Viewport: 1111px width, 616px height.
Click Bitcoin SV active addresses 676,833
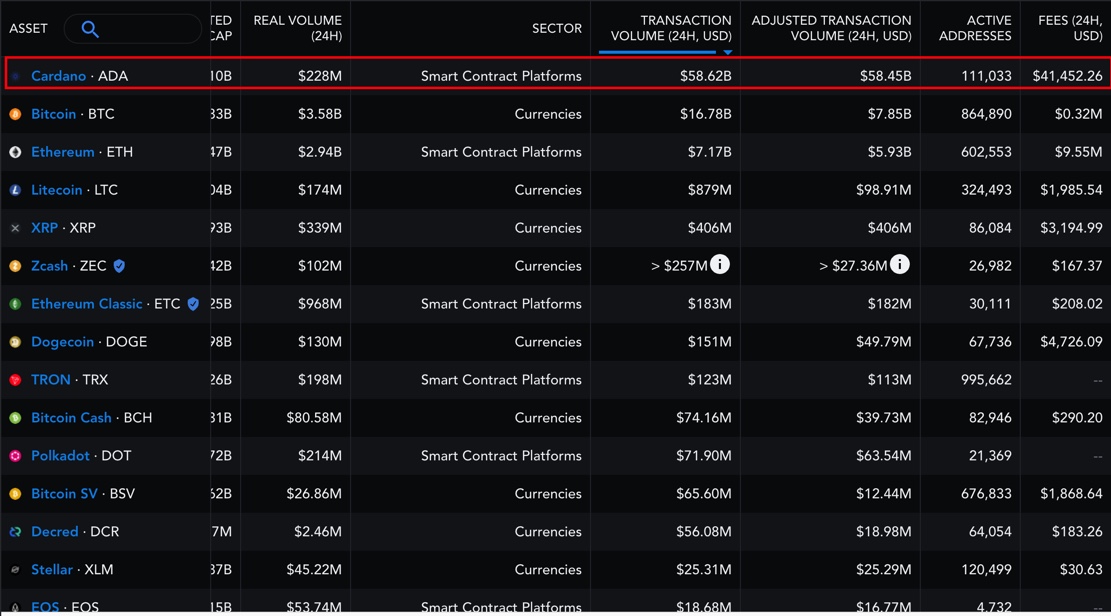pyautogui.click(x=986, y=494)
